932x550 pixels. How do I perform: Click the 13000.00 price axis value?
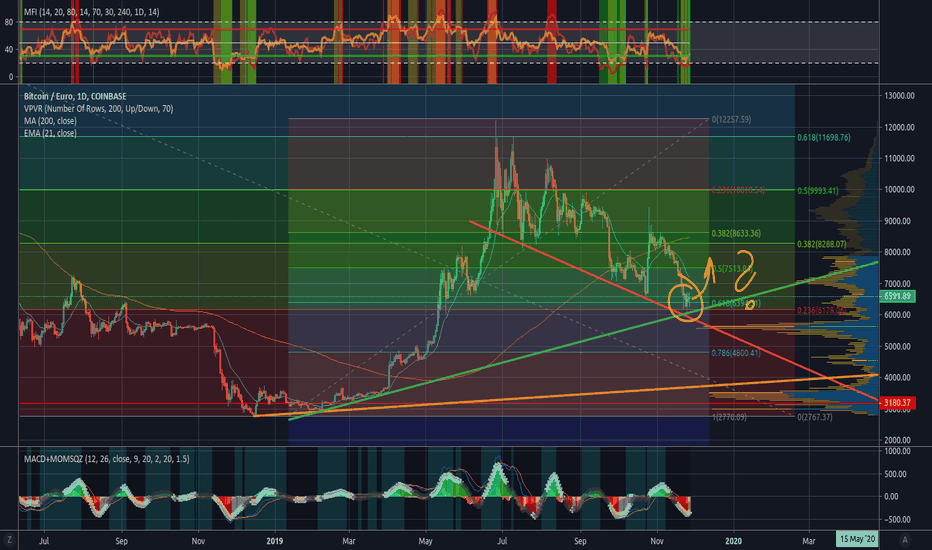tap(899, 96)
